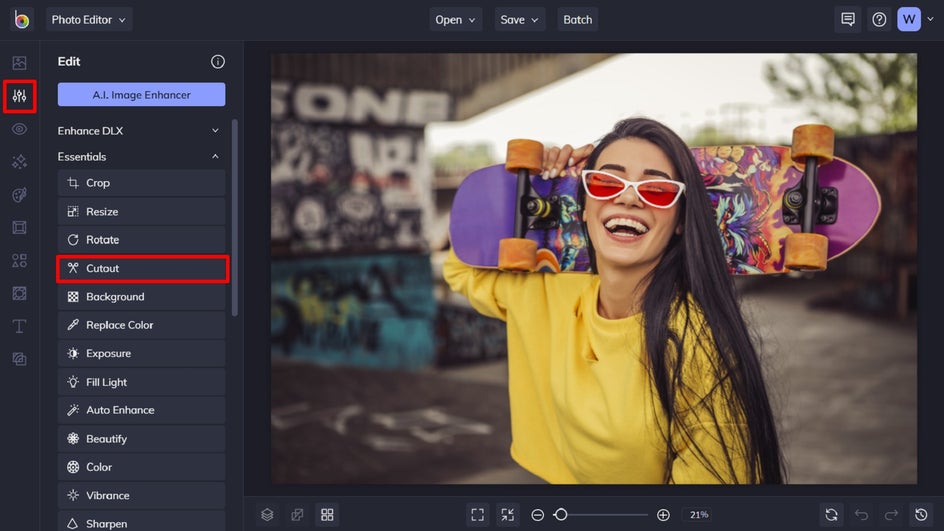This screenshot has height=531, width=944.
Task: Open the Frames section icon
Action: click(19, 228)
